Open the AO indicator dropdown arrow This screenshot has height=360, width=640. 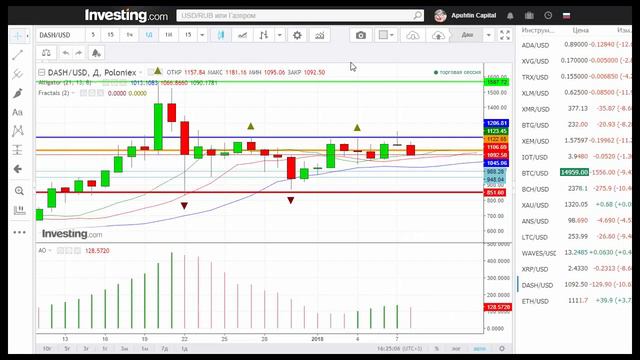click(50, 251)
